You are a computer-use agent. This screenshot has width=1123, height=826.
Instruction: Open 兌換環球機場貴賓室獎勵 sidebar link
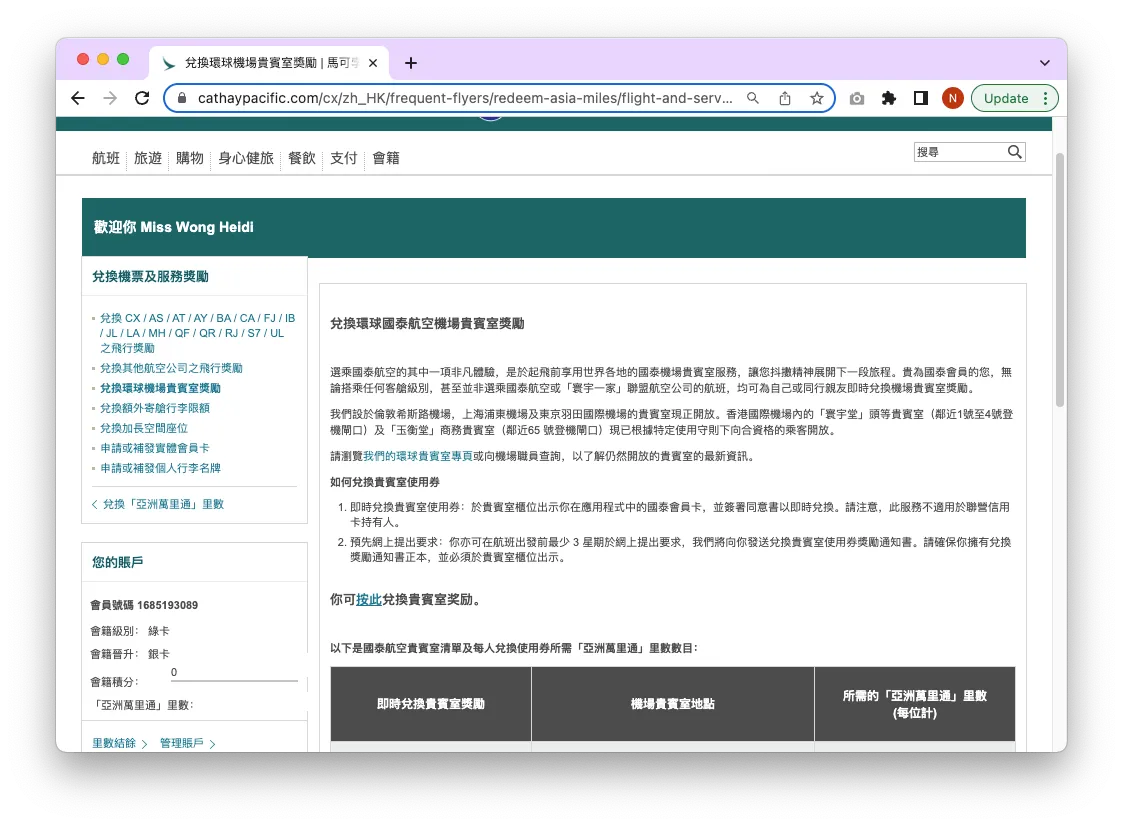pos(160,388)
